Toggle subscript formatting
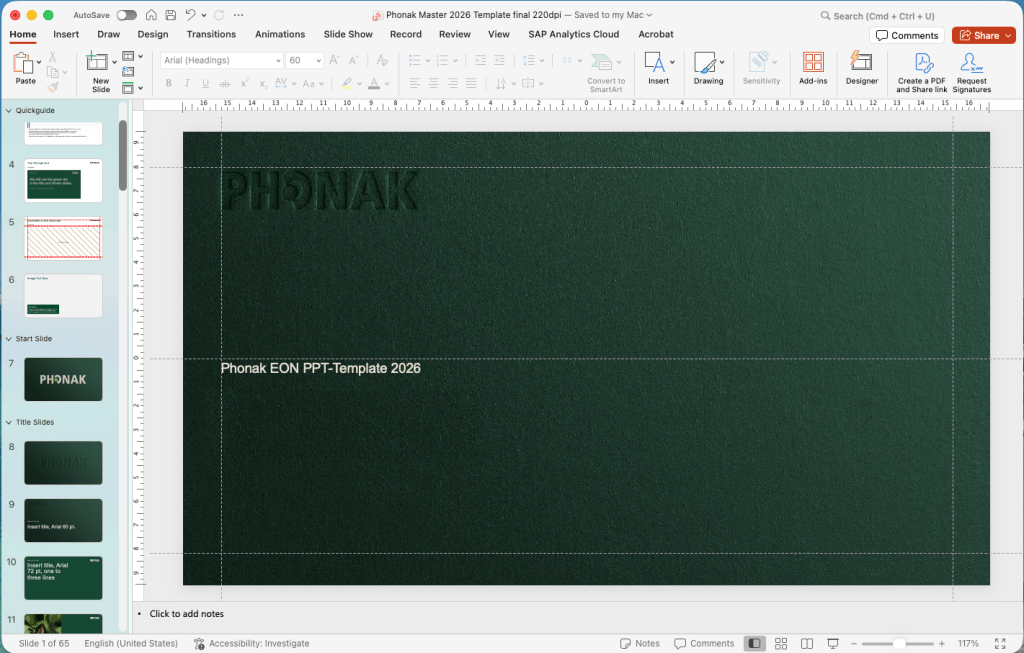Screen dimensions: 1024x653 (262, 84)
